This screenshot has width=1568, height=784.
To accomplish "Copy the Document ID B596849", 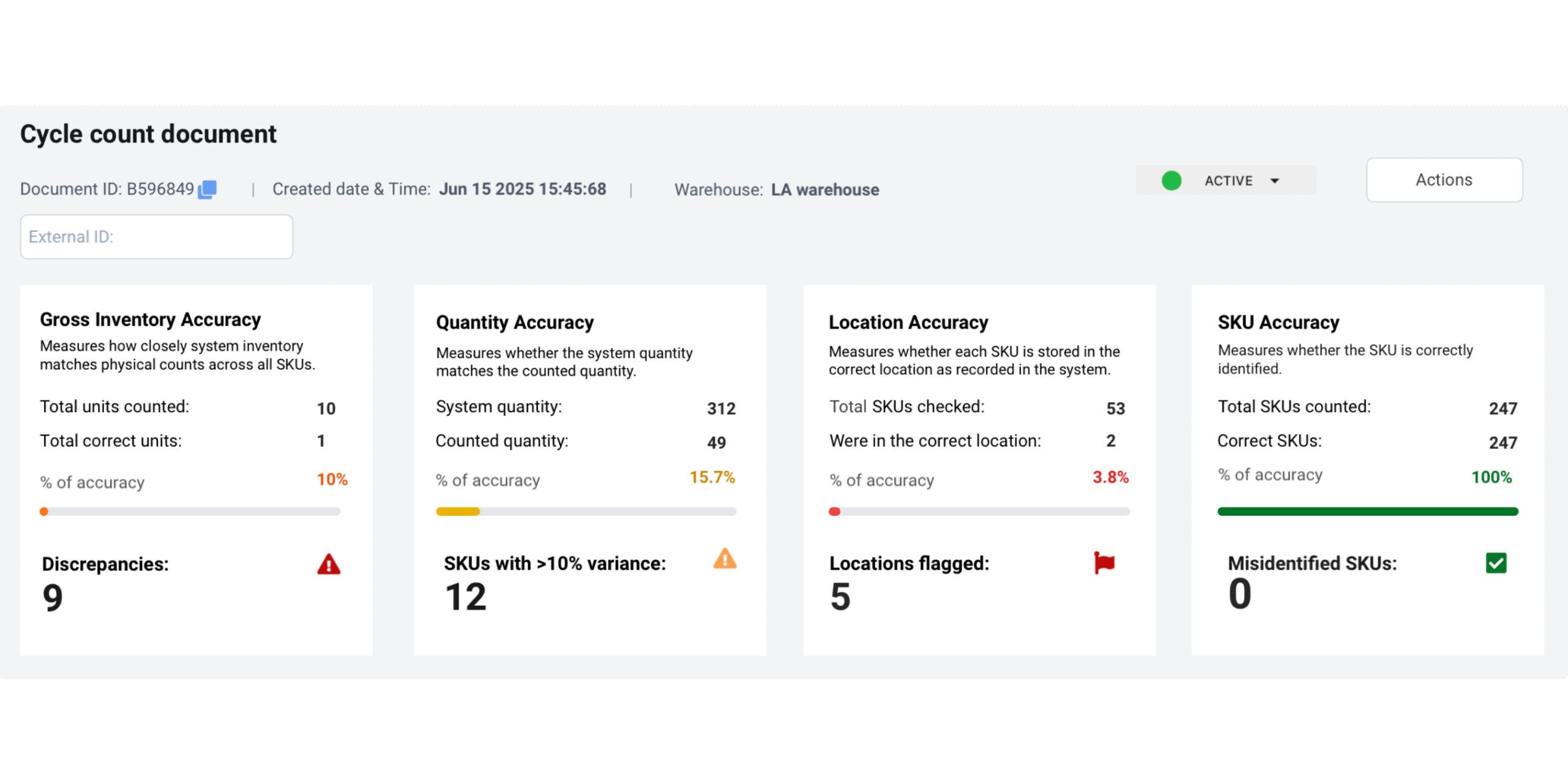I will point(207,189).
